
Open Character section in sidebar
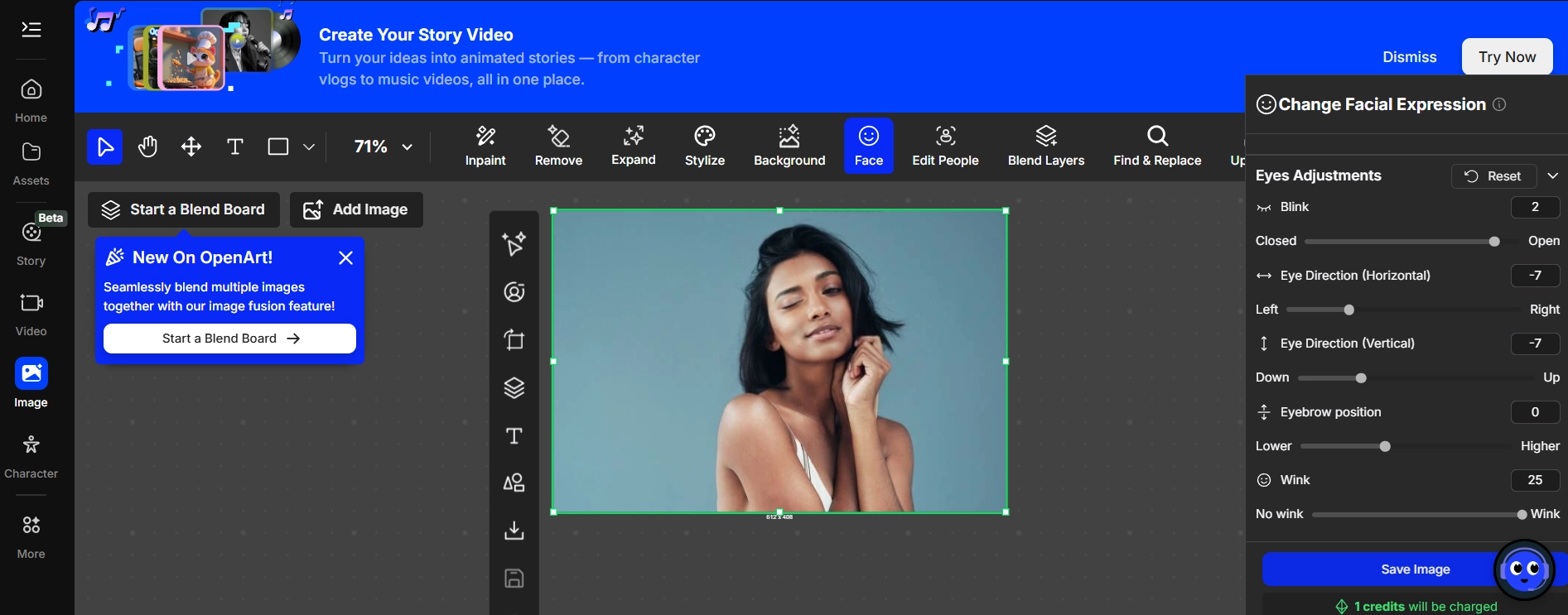[x=31, y=456]
